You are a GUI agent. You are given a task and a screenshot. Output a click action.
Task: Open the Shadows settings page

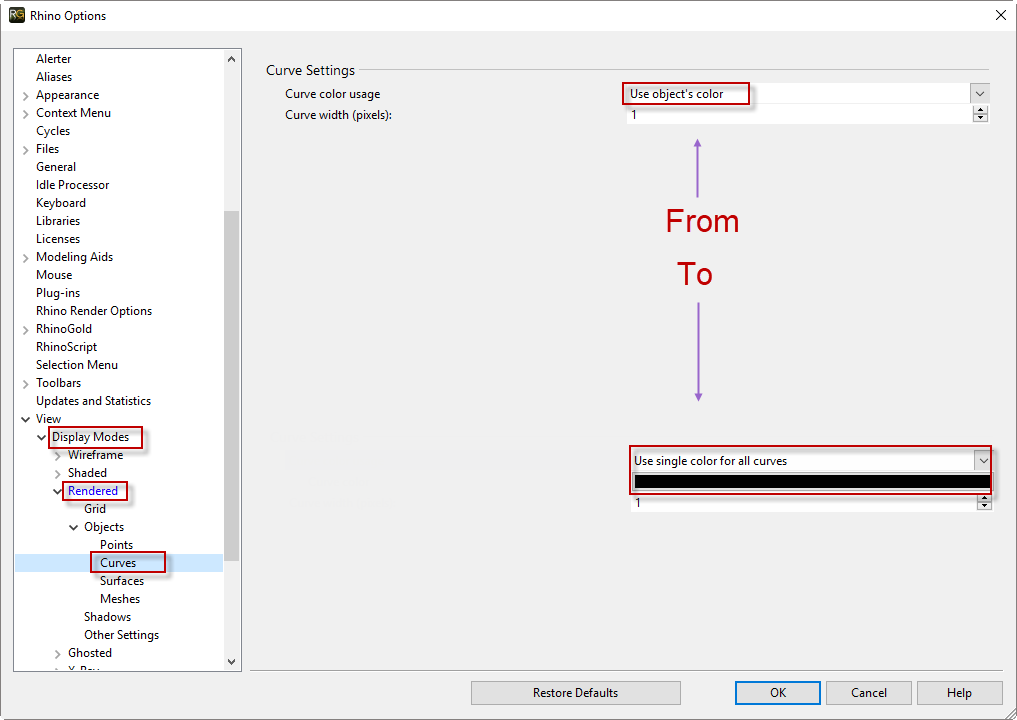[x=107, y=616]
